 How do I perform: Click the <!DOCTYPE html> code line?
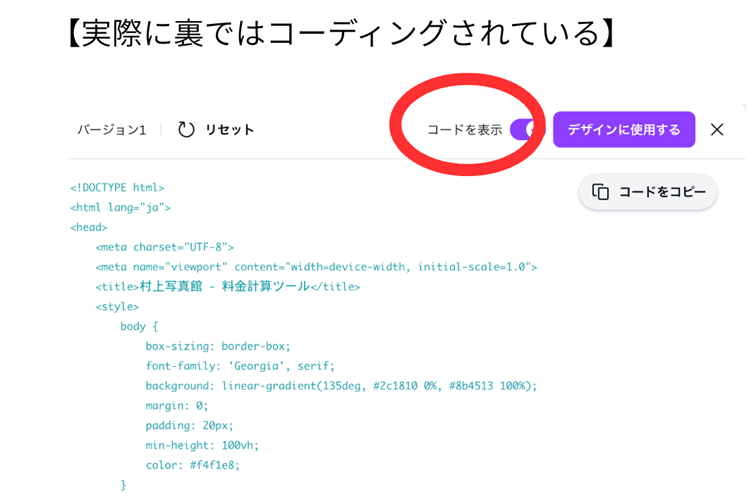(x=117, y=187)
